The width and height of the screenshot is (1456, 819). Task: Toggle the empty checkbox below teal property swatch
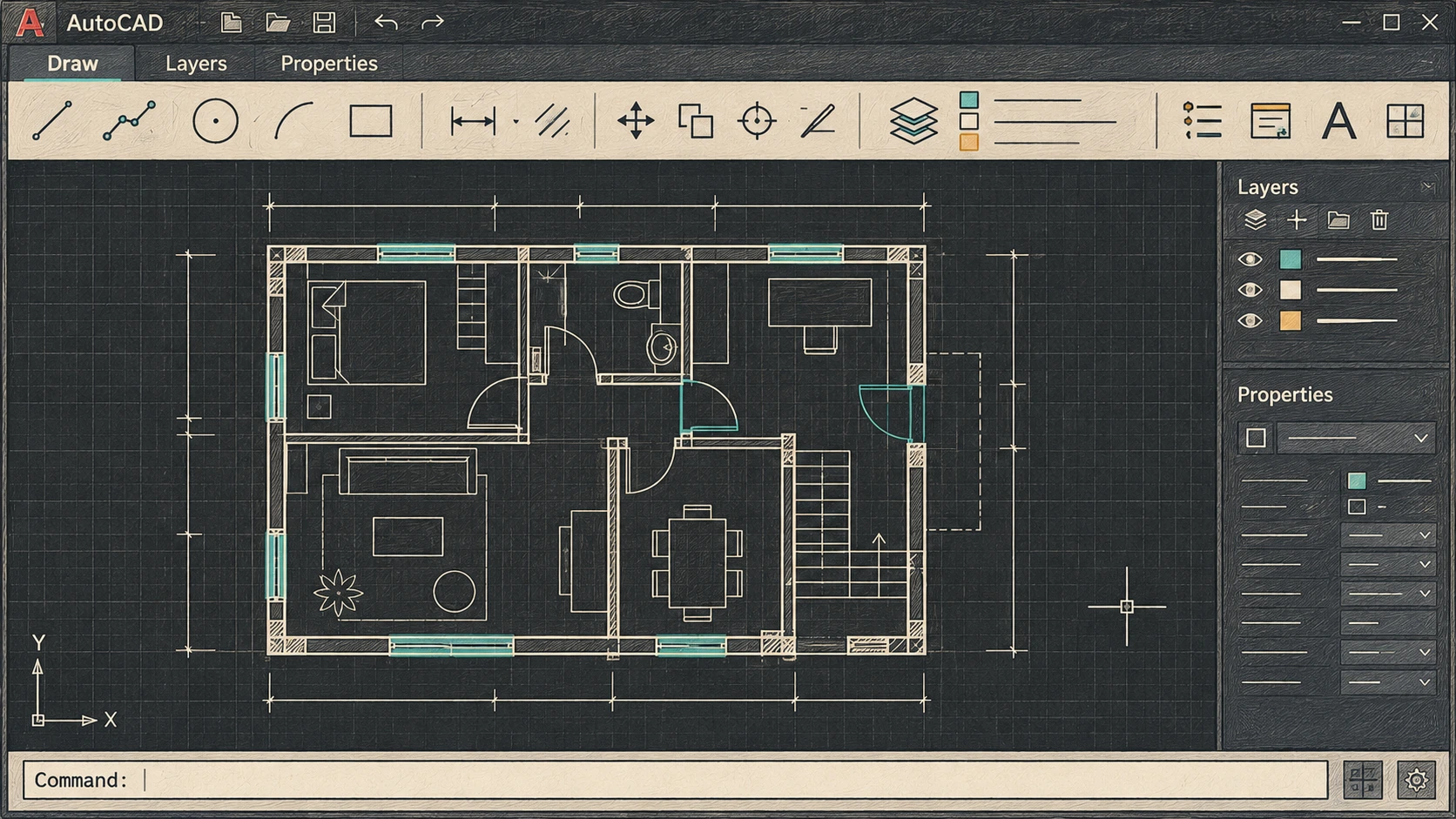click(1357, 507)
